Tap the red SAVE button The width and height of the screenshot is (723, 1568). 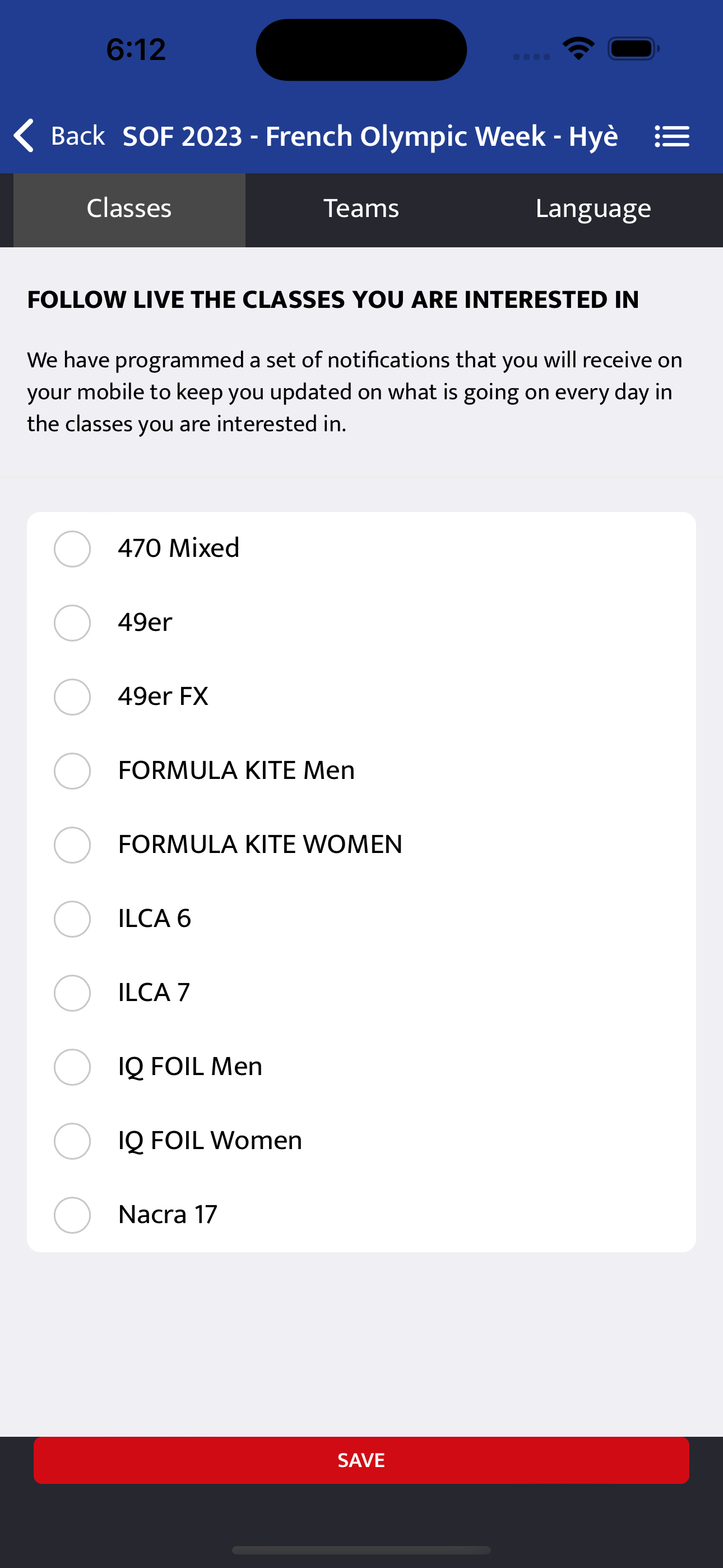361,1460
